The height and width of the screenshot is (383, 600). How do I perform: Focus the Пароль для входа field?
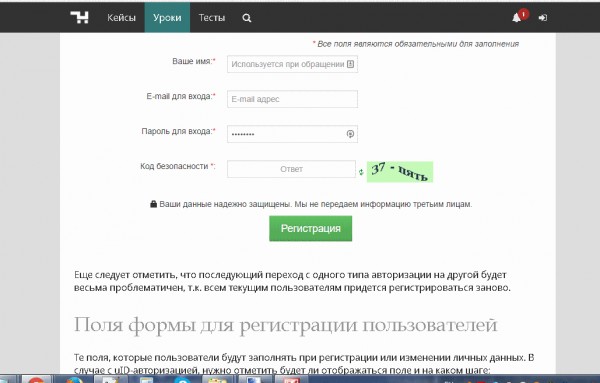(292, 134)
